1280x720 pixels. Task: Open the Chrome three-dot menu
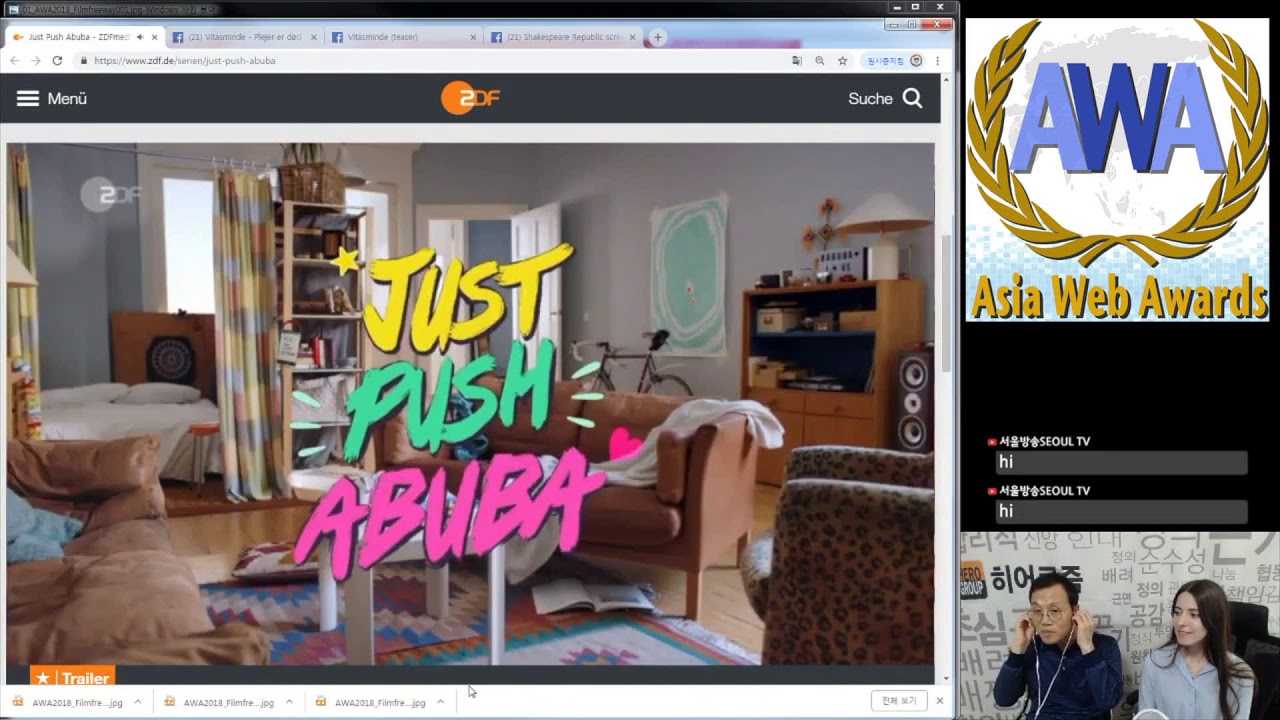tap(937, 61)
